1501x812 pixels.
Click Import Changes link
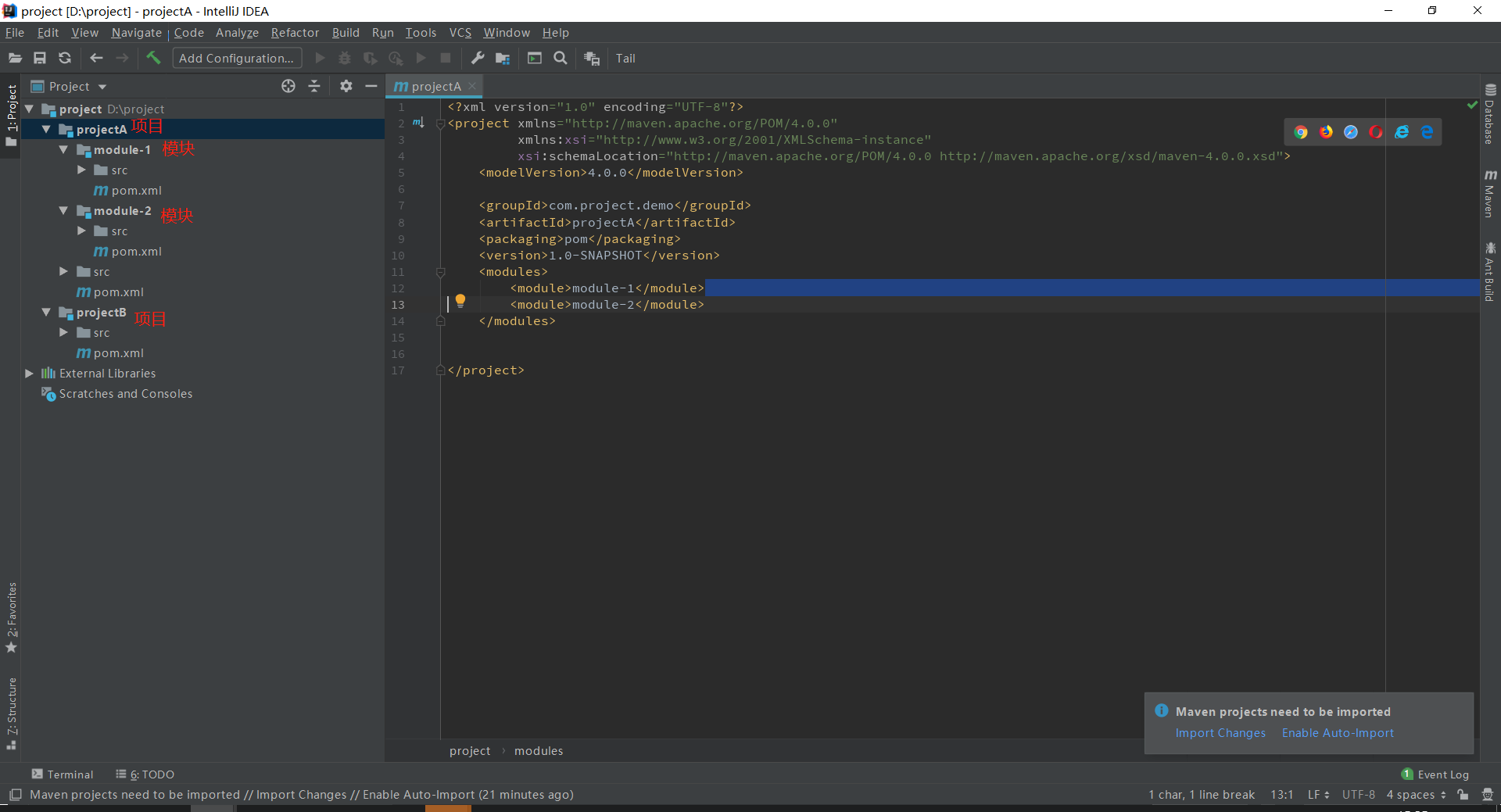(1220, 733)
